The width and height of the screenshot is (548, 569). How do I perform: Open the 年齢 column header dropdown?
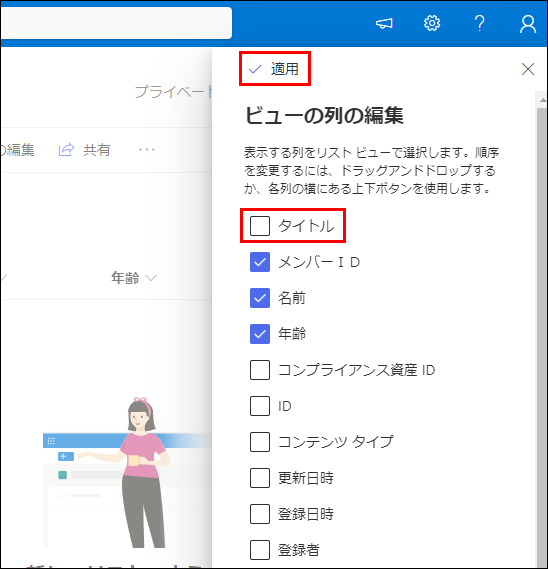tap(134, 278)
